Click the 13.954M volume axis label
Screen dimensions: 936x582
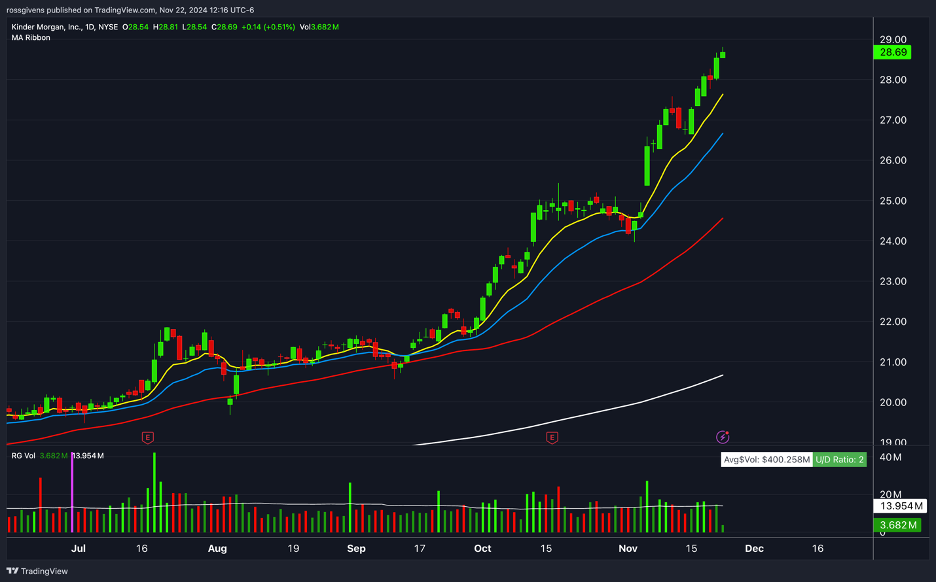(900, 506)
